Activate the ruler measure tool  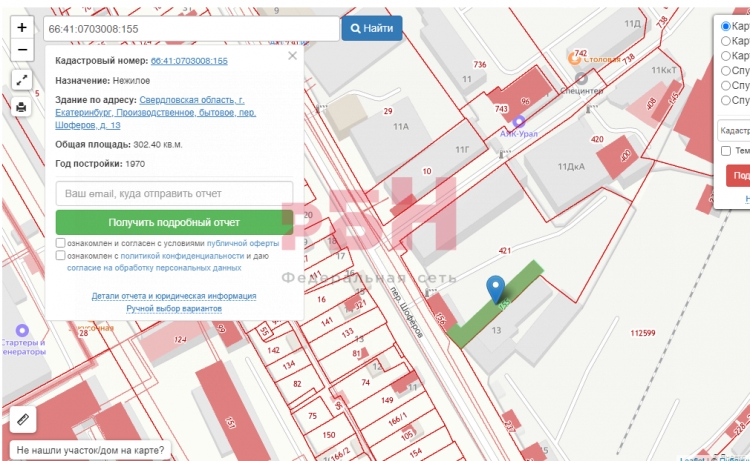23,419
